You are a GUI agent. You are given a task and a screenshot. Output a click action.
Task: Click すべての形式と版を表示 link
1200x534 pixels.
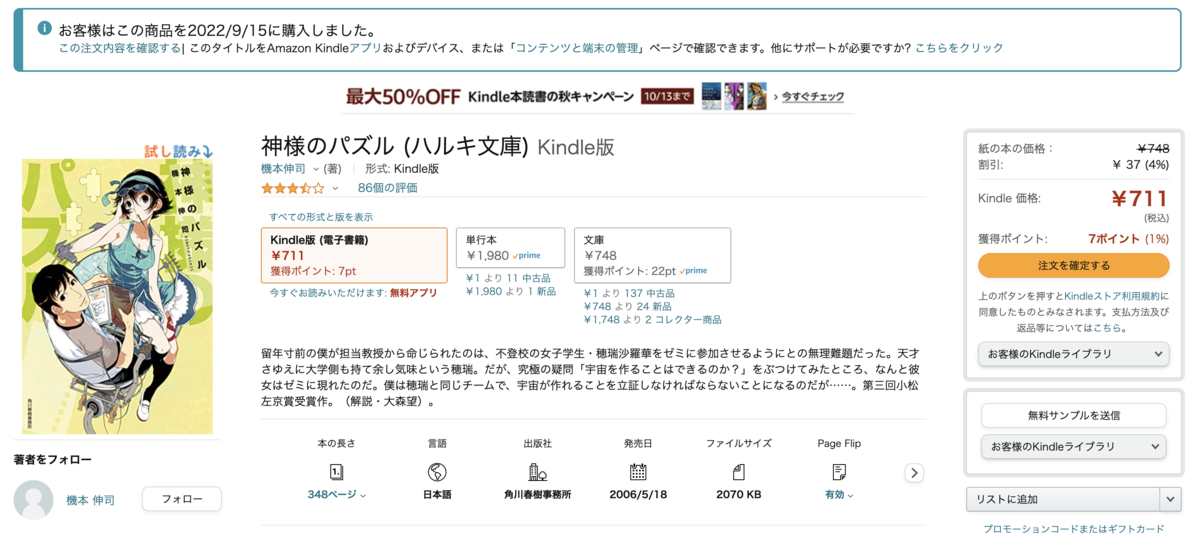tap(320, 217)
